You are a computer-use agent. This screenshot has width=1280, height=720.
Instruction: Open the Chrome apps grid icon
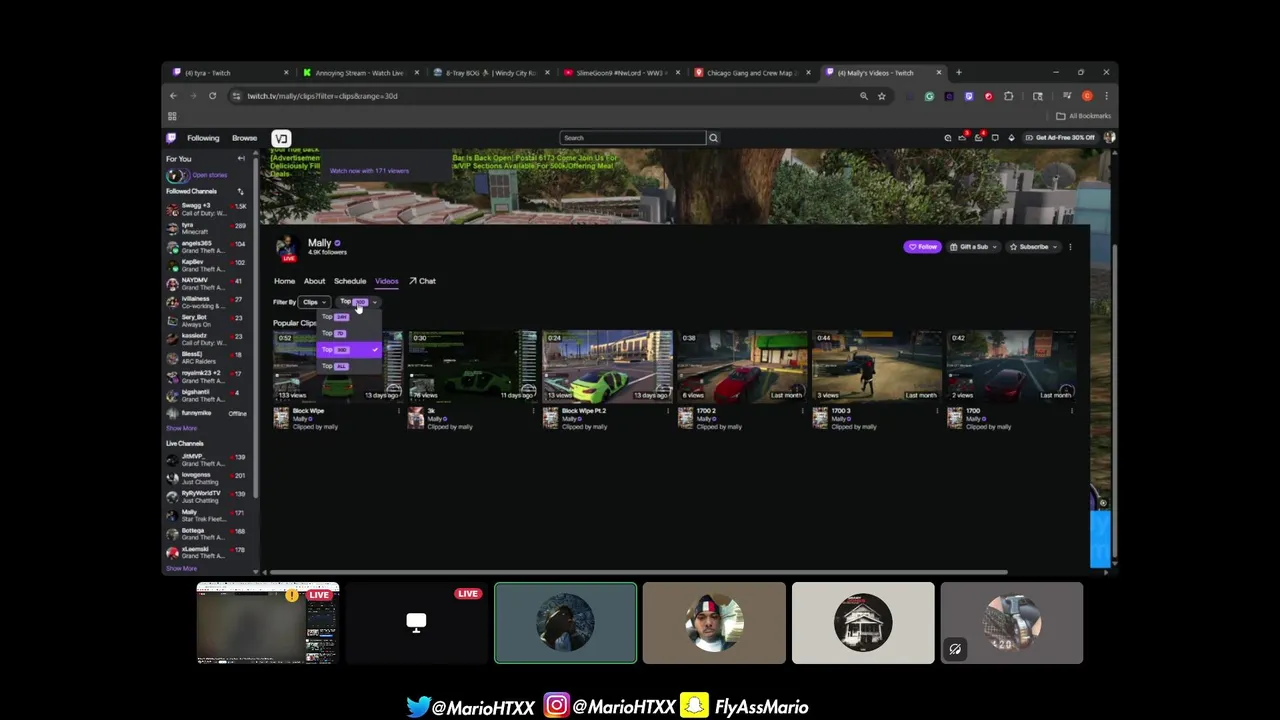(172, 116)
